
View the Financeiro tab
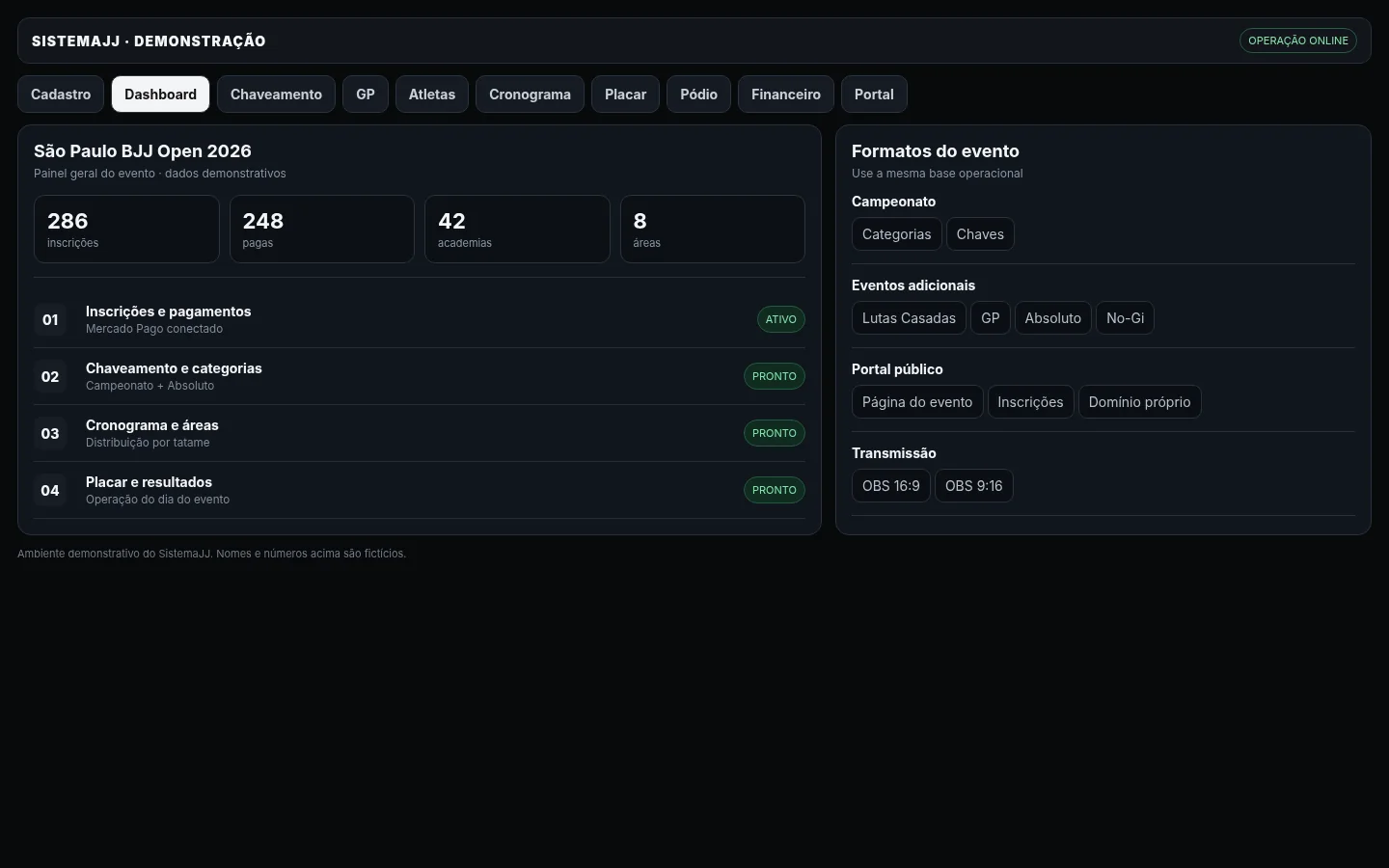(786, 95)
